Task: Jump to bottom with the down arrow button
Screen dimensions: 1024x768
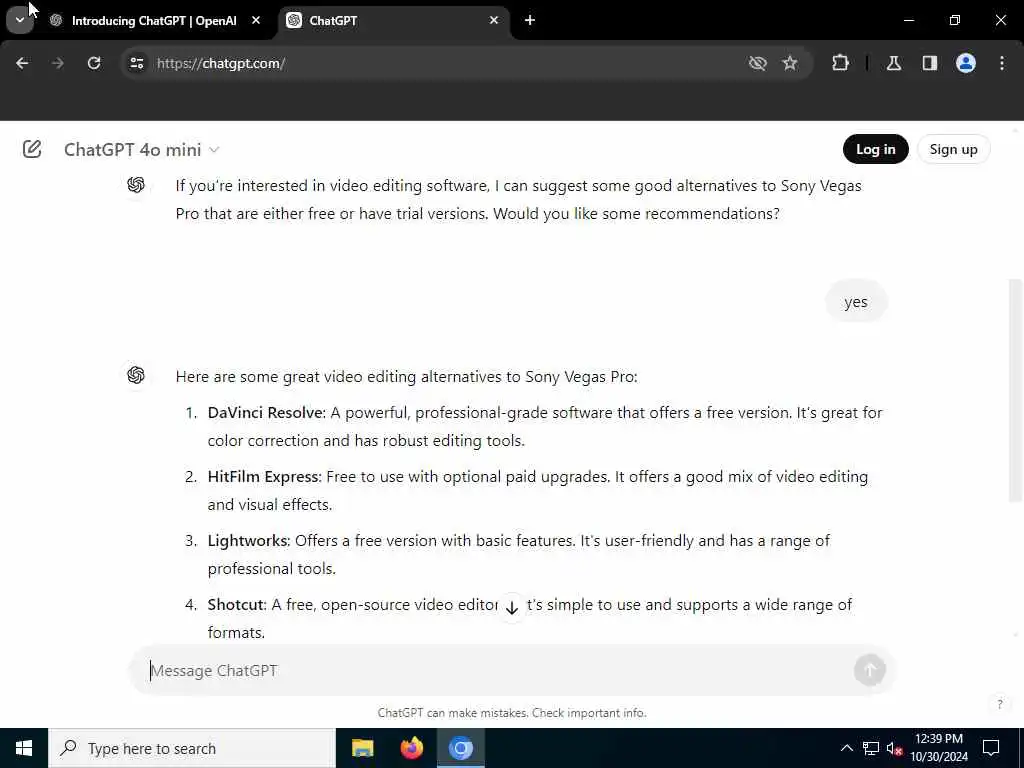Action: point(512,608)
